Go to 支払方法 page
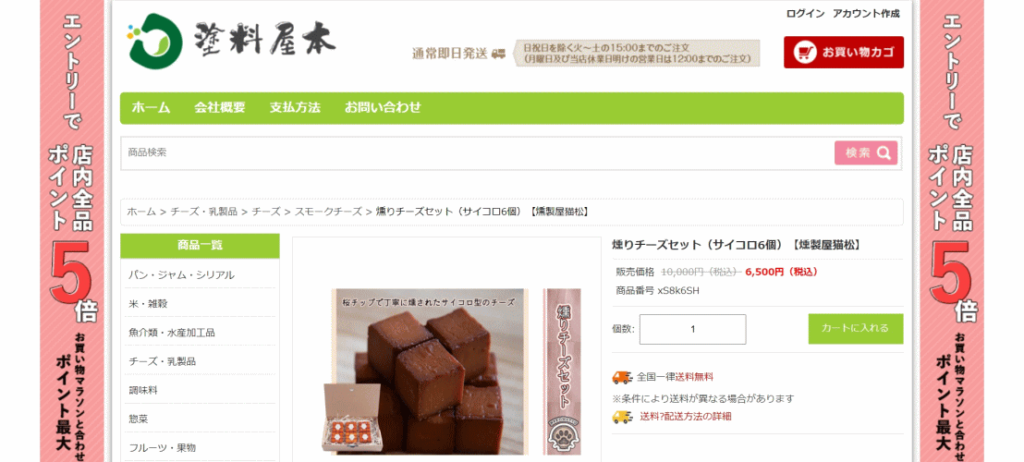1024x462 pixels. pyautogui.click(x=295, y=108)
